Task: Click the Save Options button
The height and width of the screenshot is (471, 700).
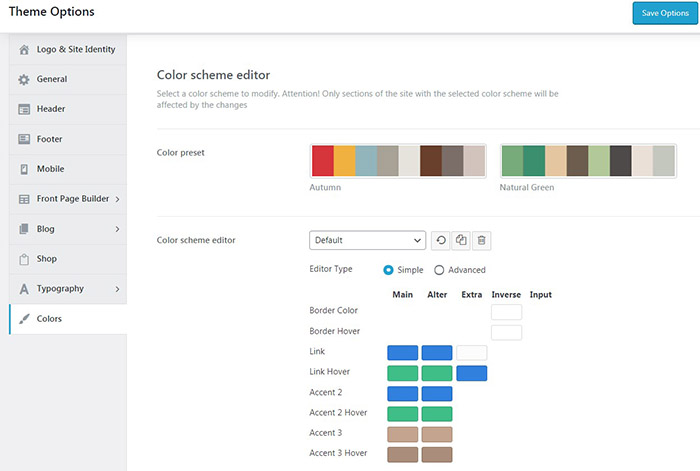Action: coord(664,13)
